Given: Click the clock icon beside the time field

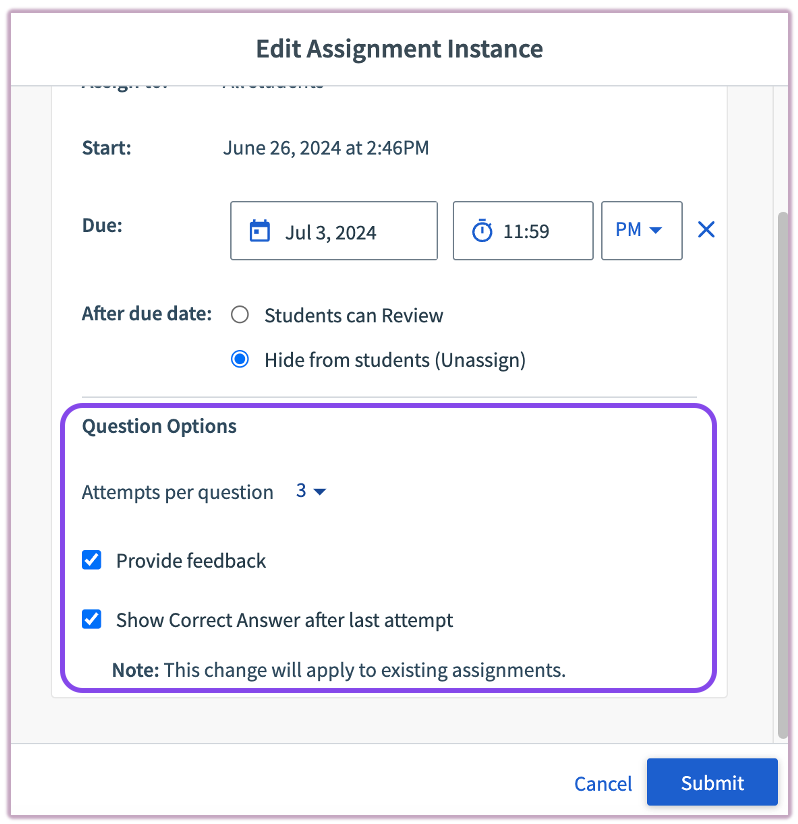Looking at the screenshot, I should click(481, 230).
